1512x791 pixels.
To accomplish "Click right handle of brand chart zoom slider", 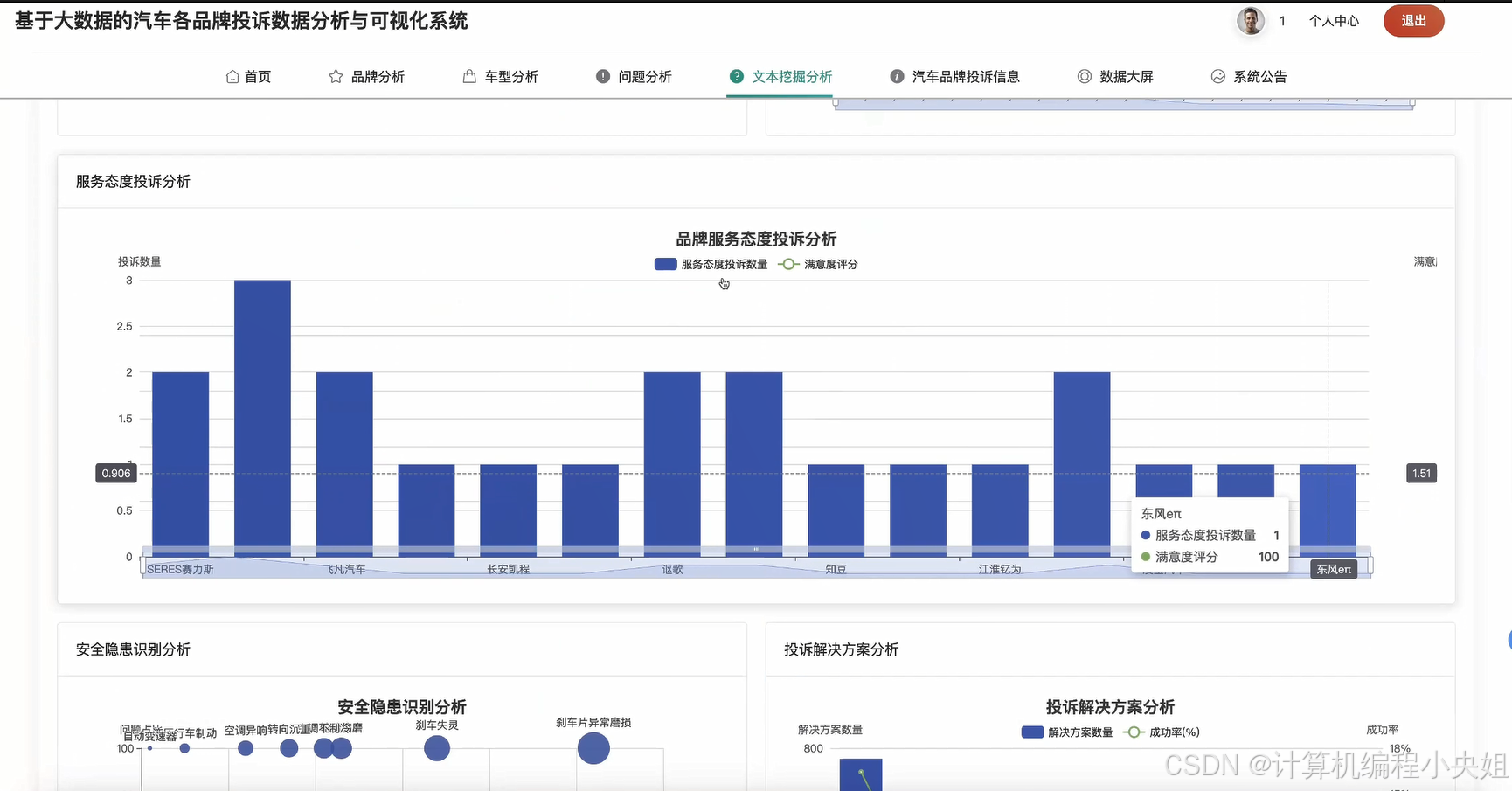I will pyautogui.click(x=1370, y=566).
